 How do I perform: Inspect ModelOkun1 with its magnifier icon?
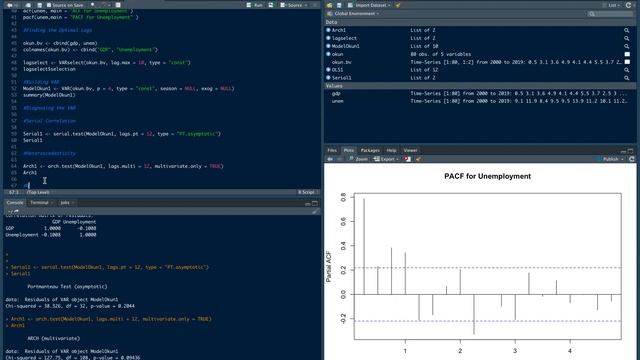pyautogui.click(x=627, y=46)
